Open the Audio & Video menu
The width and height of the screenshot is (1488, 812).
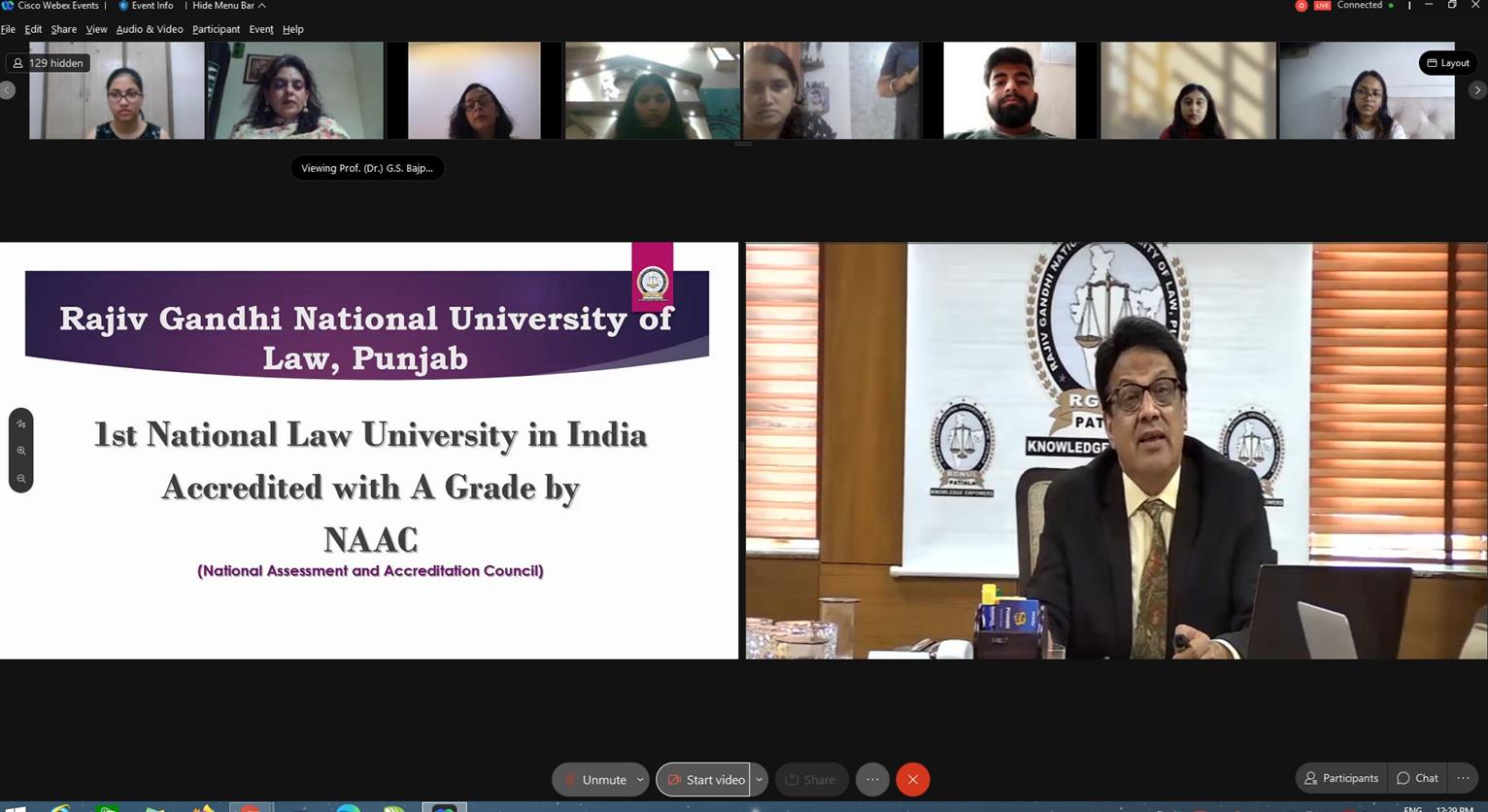click(150, 29)
